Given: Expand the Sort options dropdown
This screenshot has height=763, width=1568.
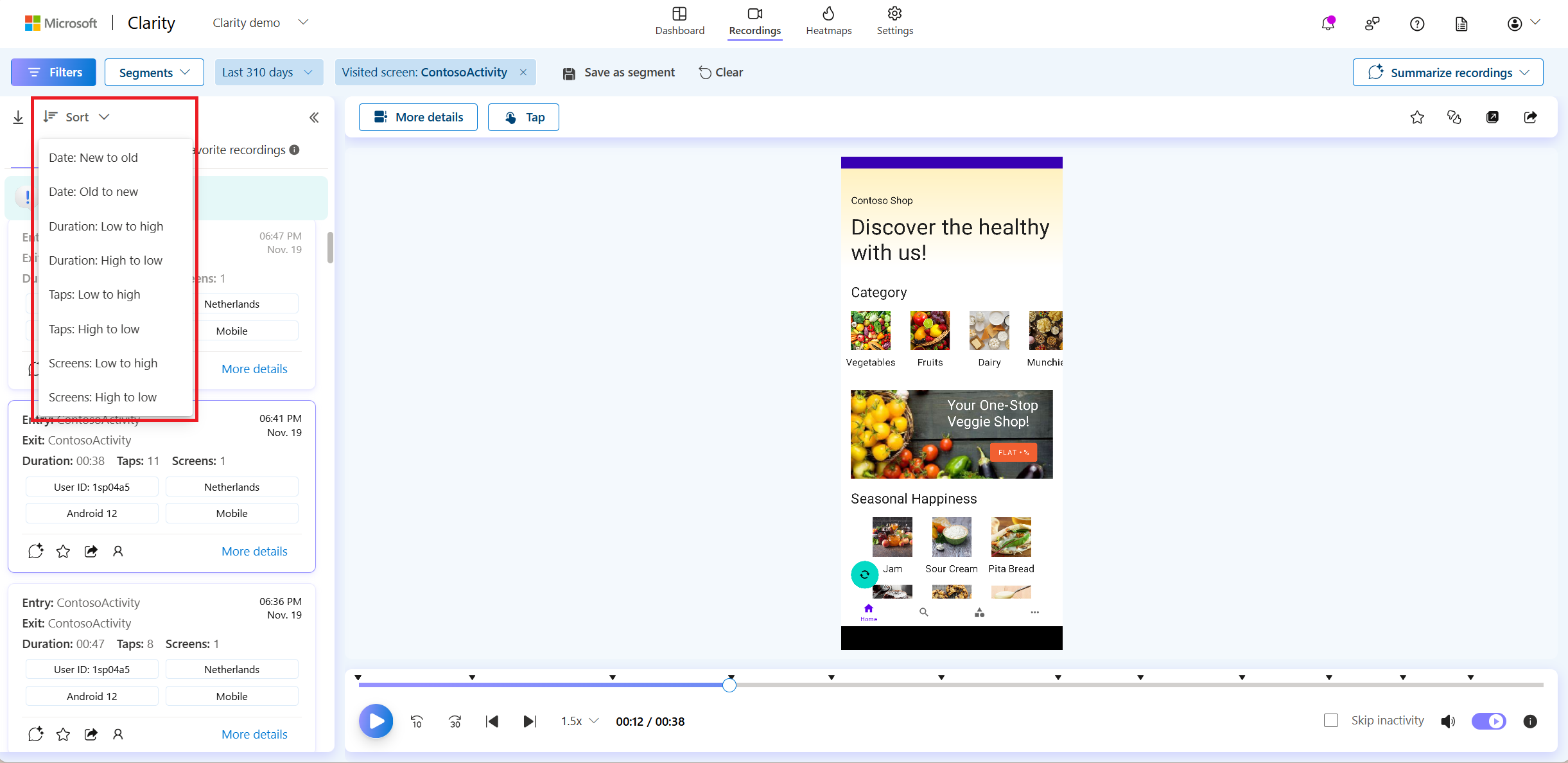Looking at the screenshot, I should pyautogui.click(x=77, y=117).
